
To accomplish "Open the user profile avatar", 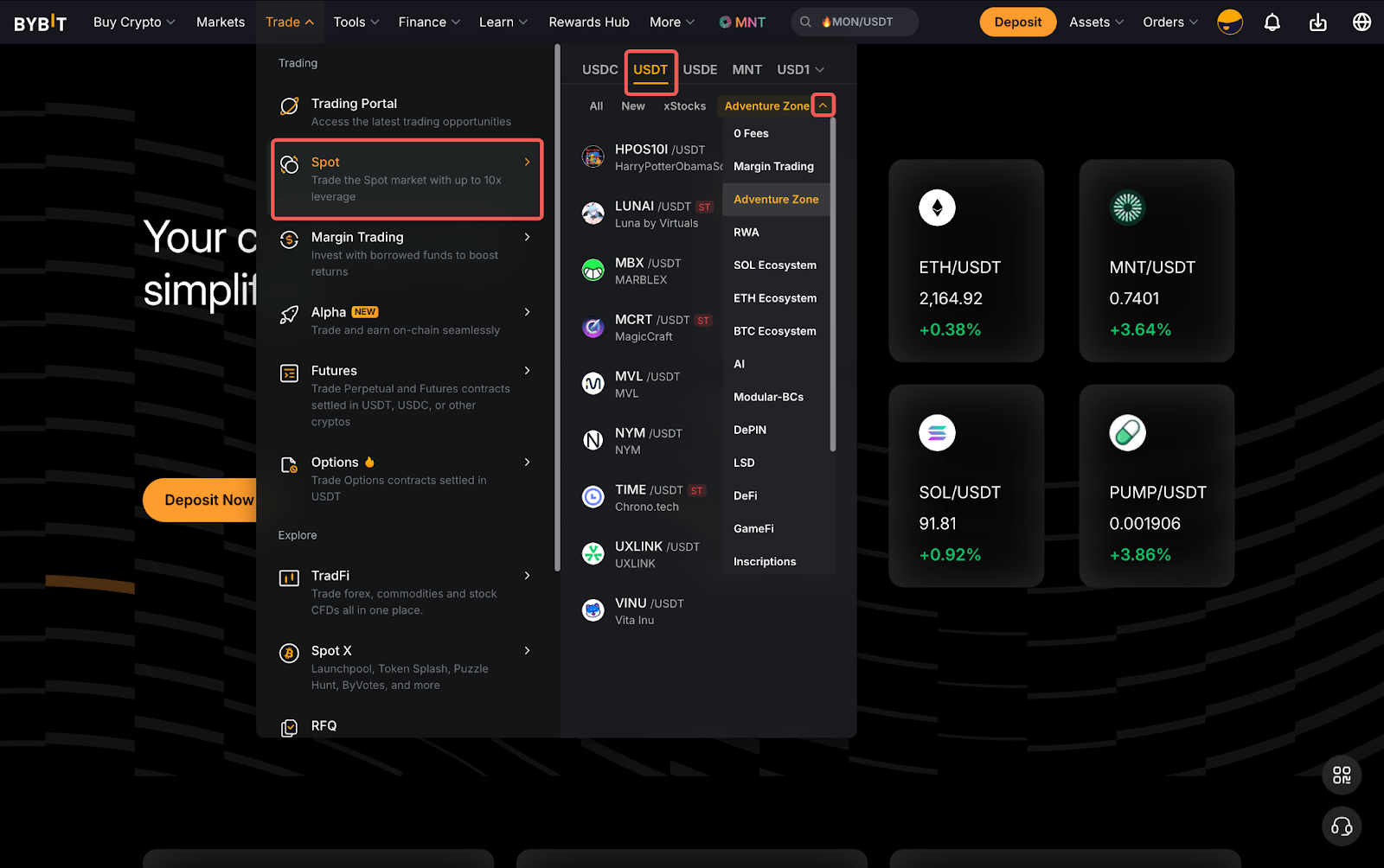I will [x=1229, y=22].
